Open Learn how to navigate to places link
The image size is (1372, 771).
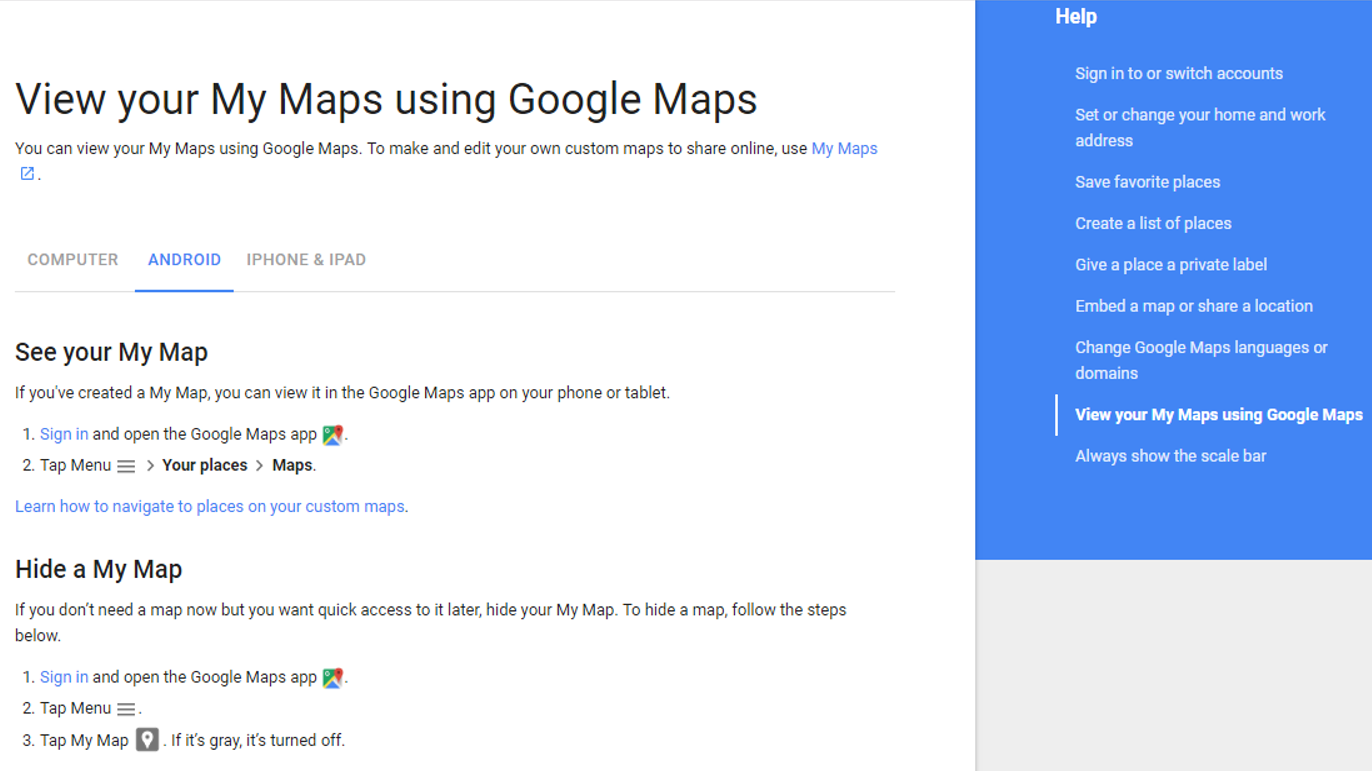(210, 506)
